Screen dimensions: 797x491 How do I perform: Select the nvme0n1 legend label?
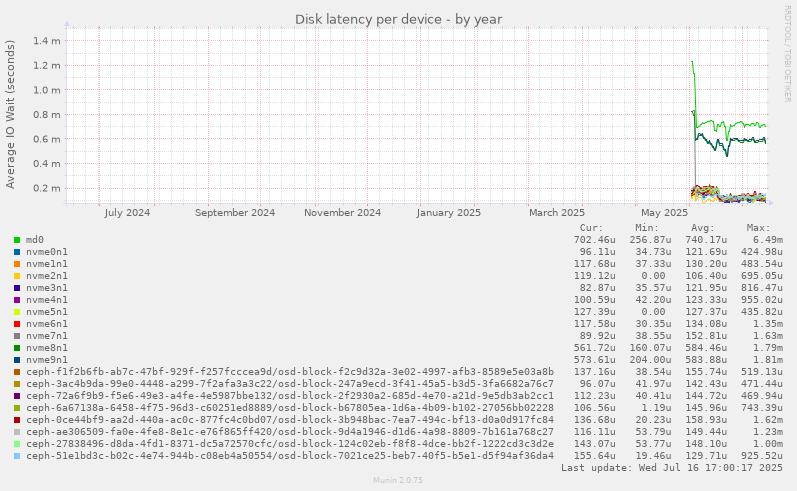tap(47, 252)
